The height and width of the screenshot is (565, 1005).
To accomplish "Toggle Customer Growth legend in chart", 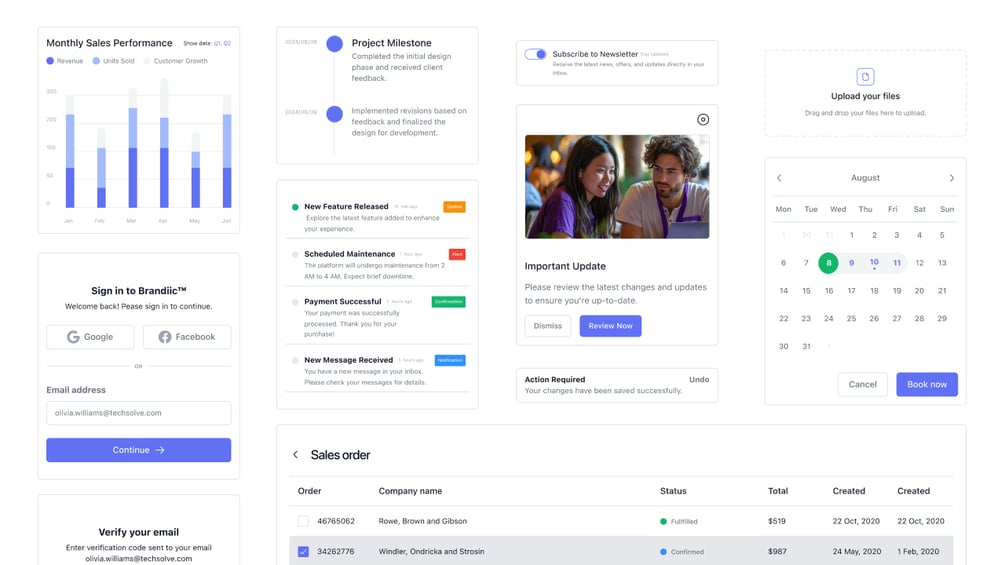I will (176, 61).
